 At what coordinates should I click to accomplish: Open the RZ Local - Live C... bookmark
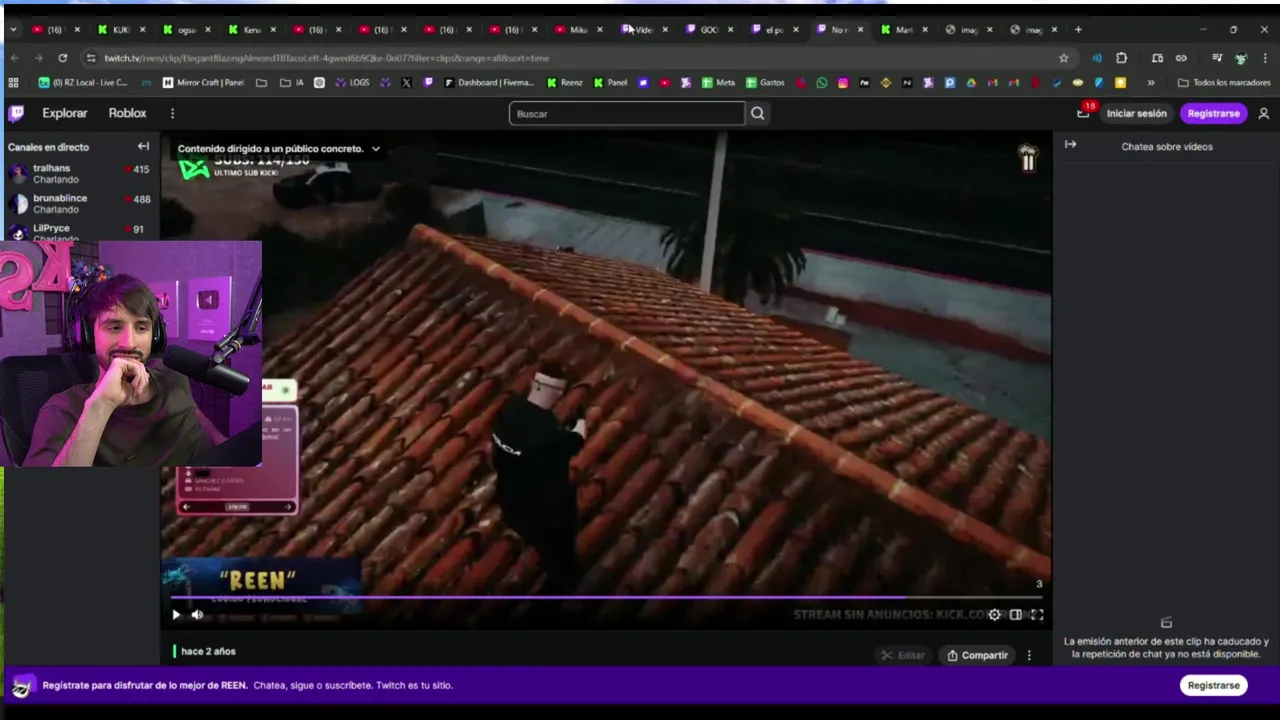tap(83, 83)
